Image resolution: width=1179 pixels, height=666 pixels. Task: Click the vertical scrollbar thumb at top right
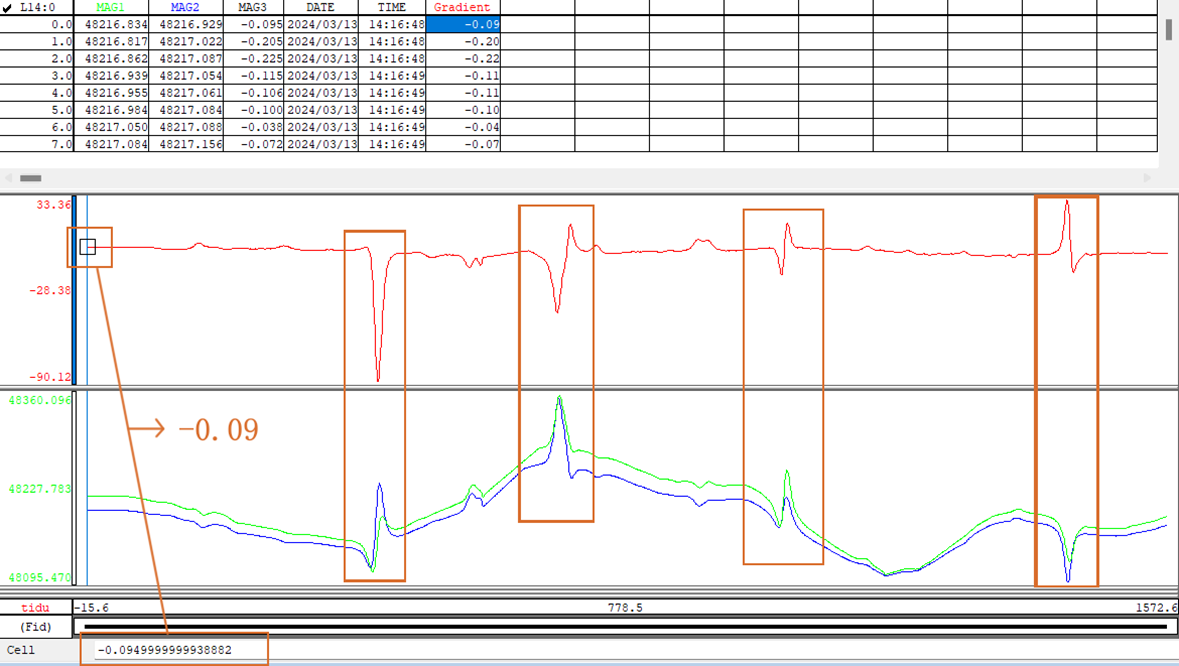tap(1169, 28)
